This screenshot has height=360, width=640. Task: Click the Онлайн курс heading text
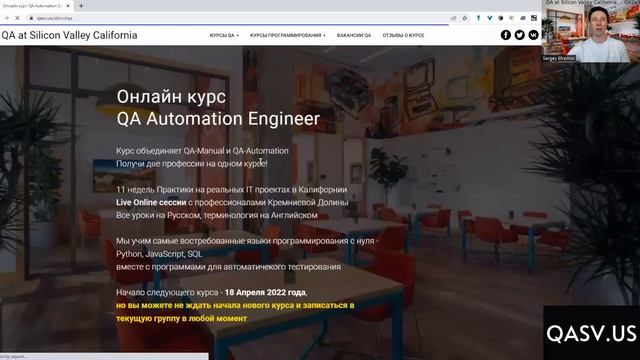[171, 97]
